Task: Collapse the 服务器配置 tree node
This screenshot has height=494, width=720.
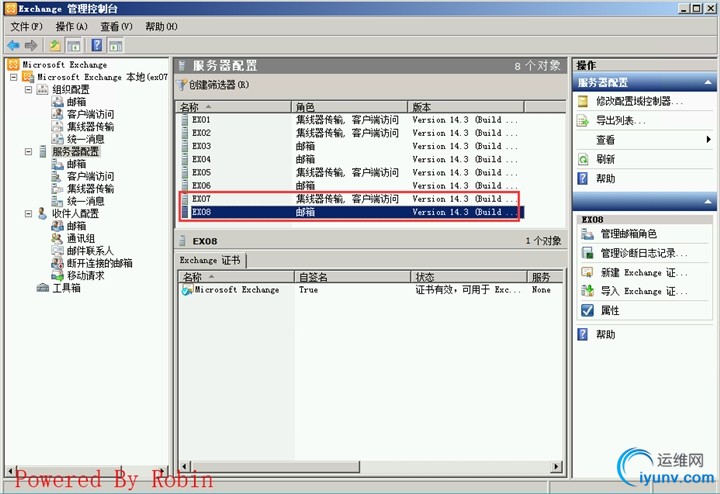Action: (28, 152)
